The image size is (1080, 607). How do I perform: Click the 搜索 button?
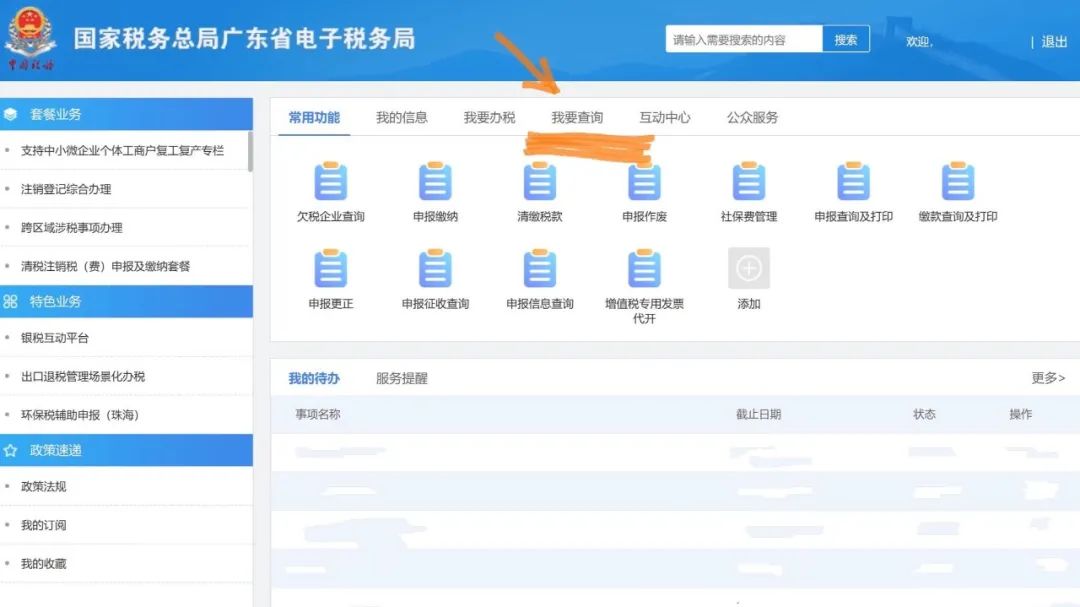coord(846,39)
